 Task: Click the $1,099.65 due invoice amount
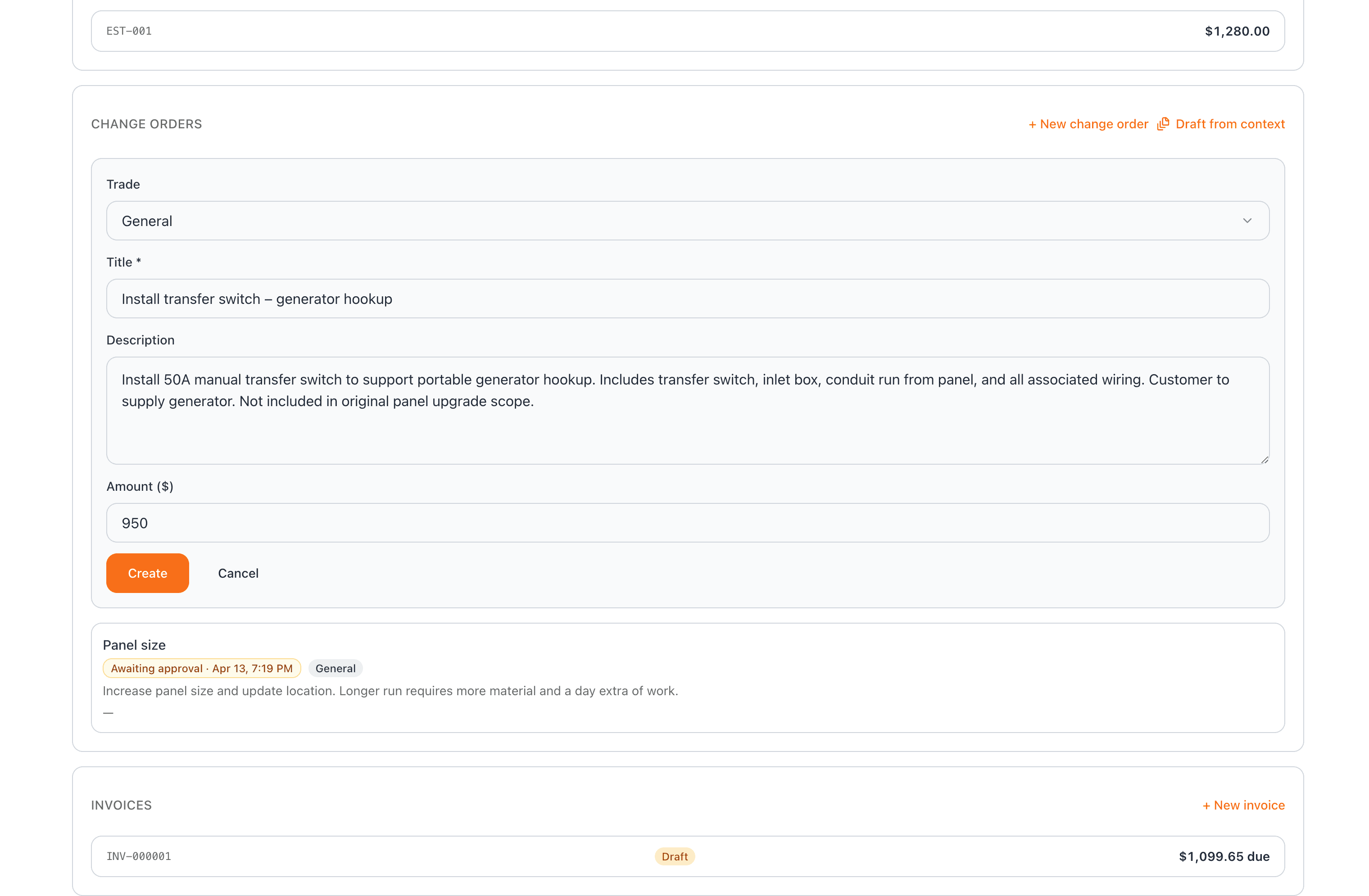pos(1224,856)
